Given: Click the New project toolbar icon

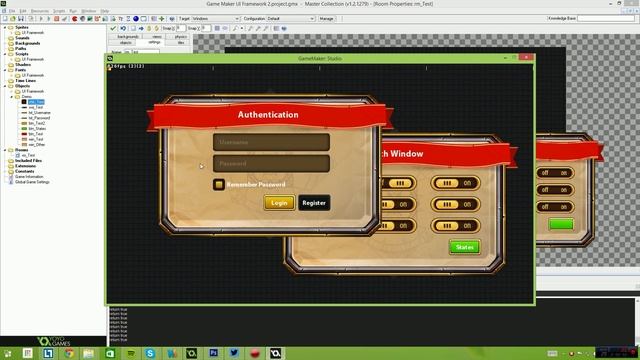Looking at the screenshot, I should point(5,18).
